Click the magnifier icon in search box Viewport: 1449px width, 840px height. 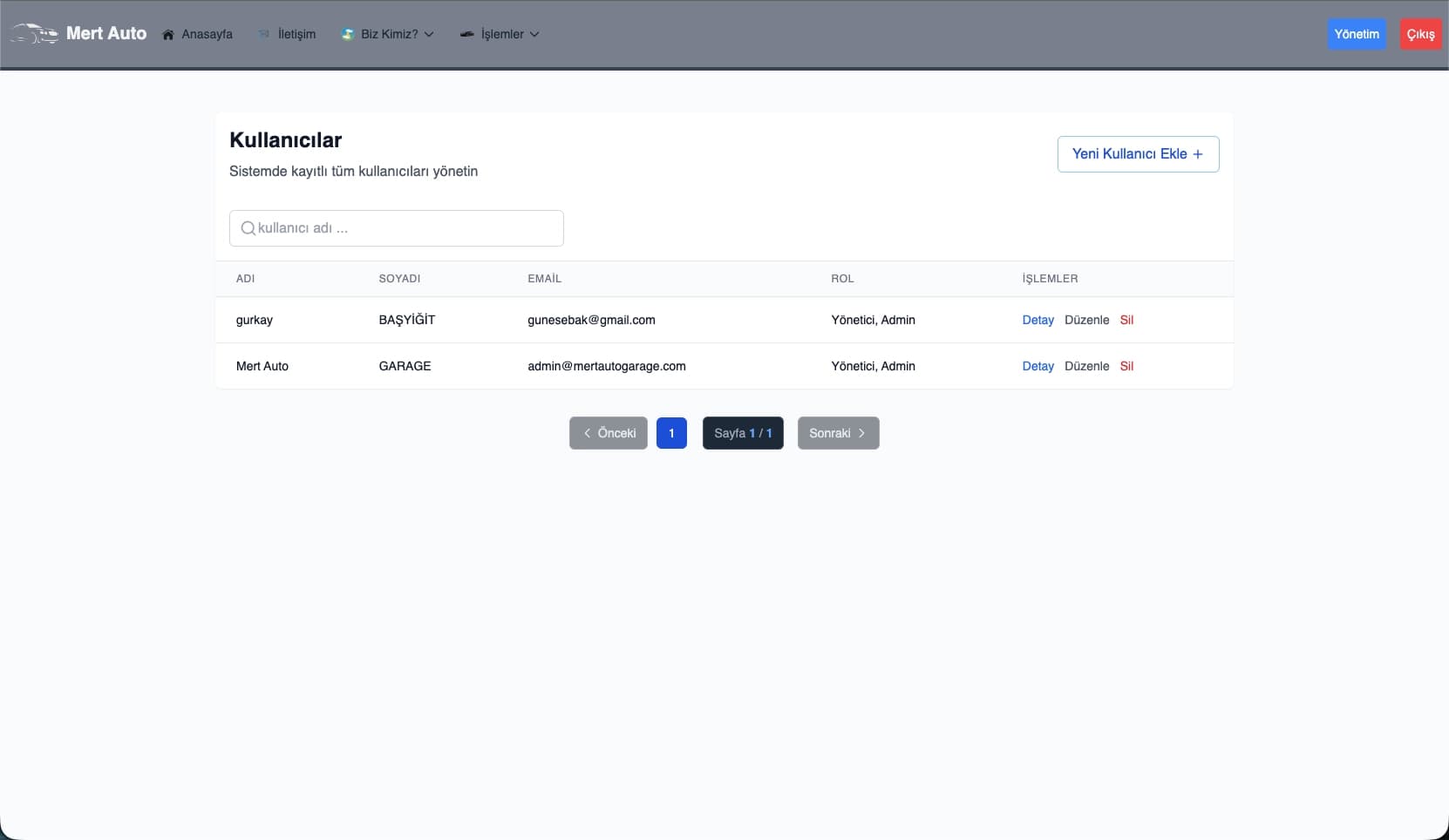tap(248, 228)
